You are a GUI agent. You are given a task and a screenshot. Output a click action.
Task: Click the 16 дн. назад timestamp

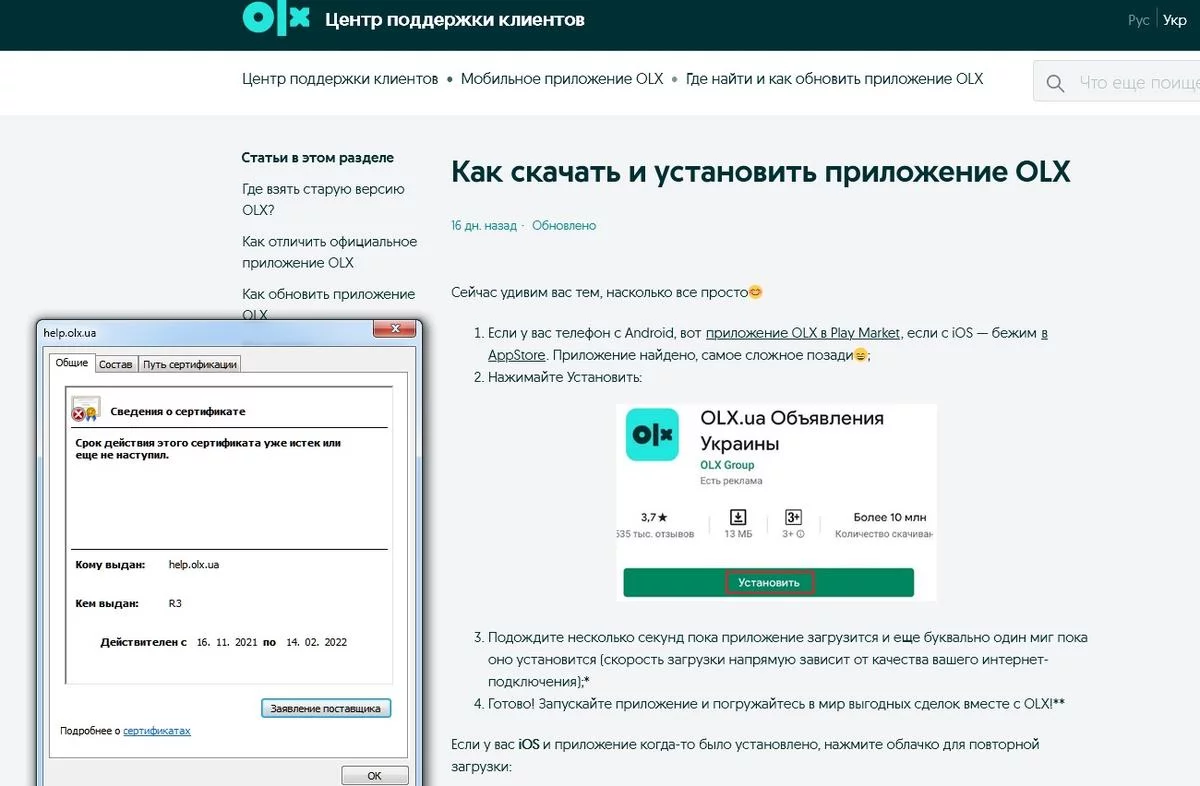click(x=484, y=226)
